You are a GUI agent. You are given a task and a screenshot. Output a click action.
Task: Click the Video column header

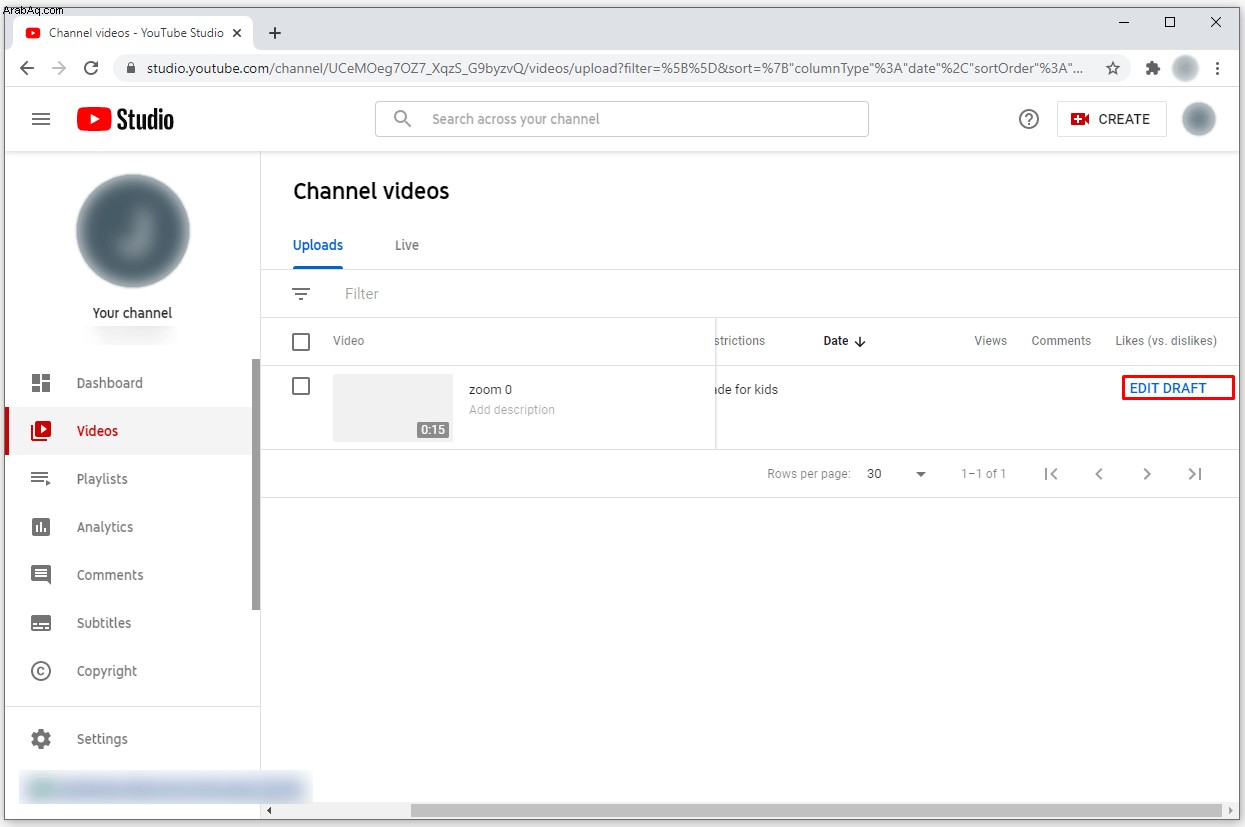pyautogui.click(x=349, y=341)
